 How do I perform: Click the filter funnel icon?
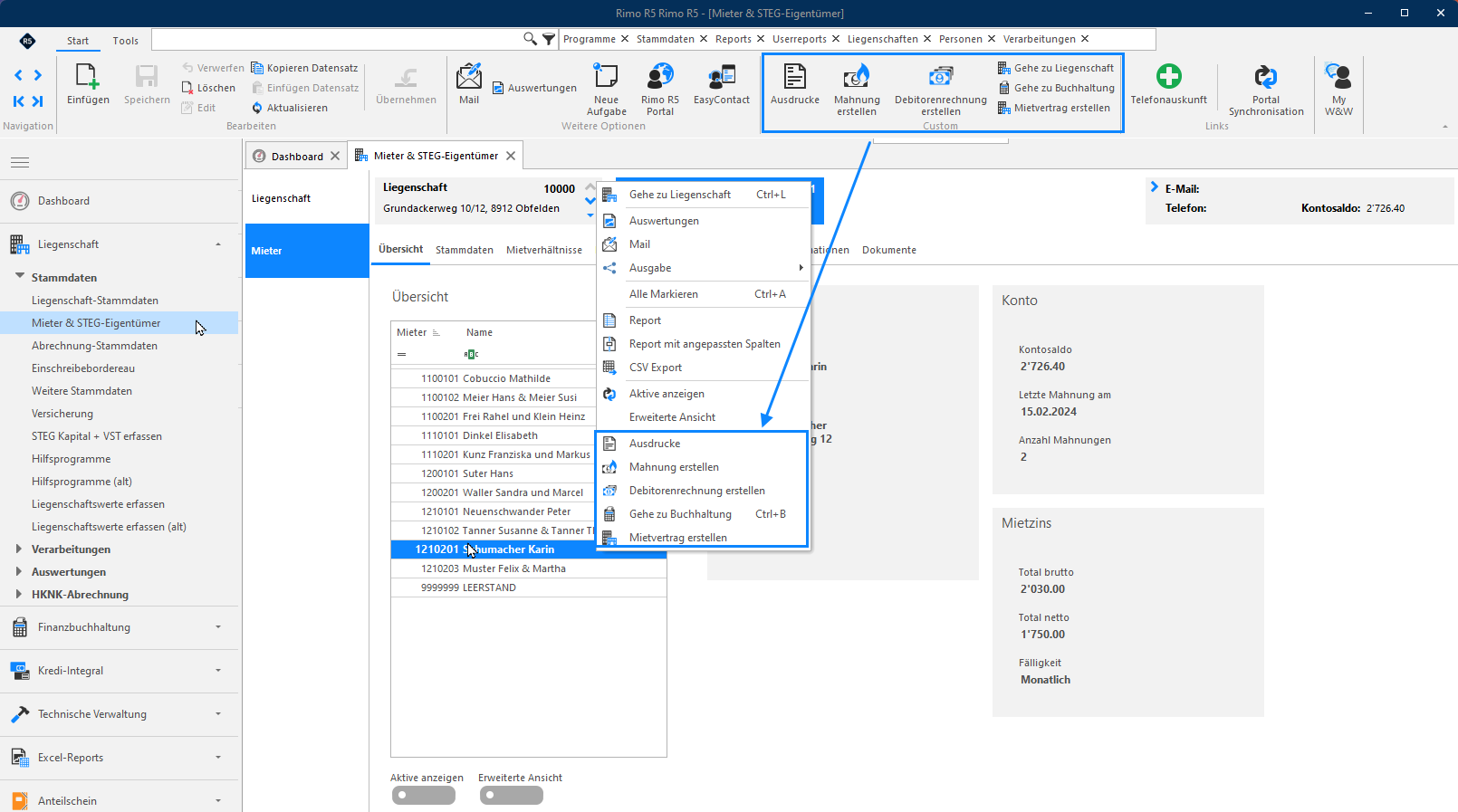point(549,39)
